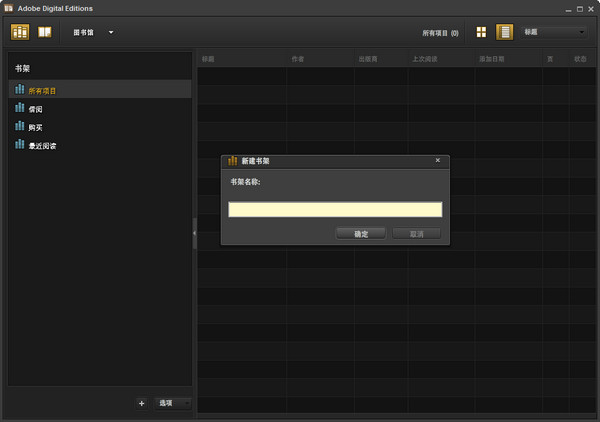Viewport: 600px width, 422px height.
Task: Switch to Library view icon
Action: point(20,32)
